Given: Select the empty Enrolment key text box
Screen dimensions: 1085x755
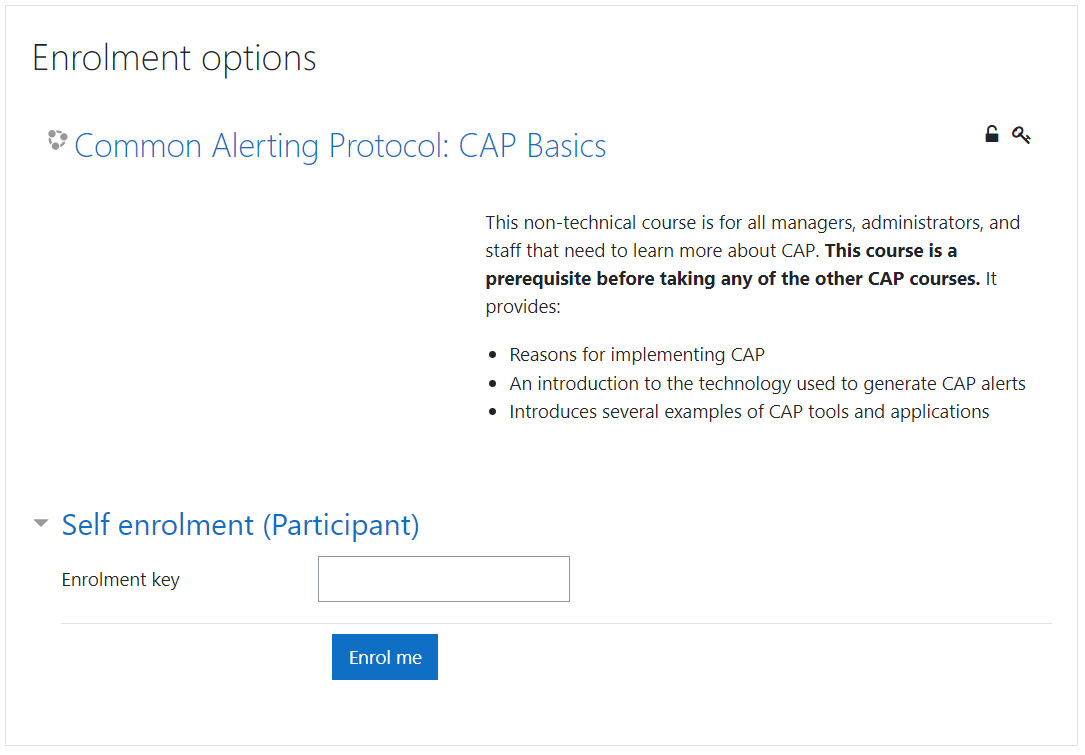Looking at the screenshot, I should [x=443, y=578].
